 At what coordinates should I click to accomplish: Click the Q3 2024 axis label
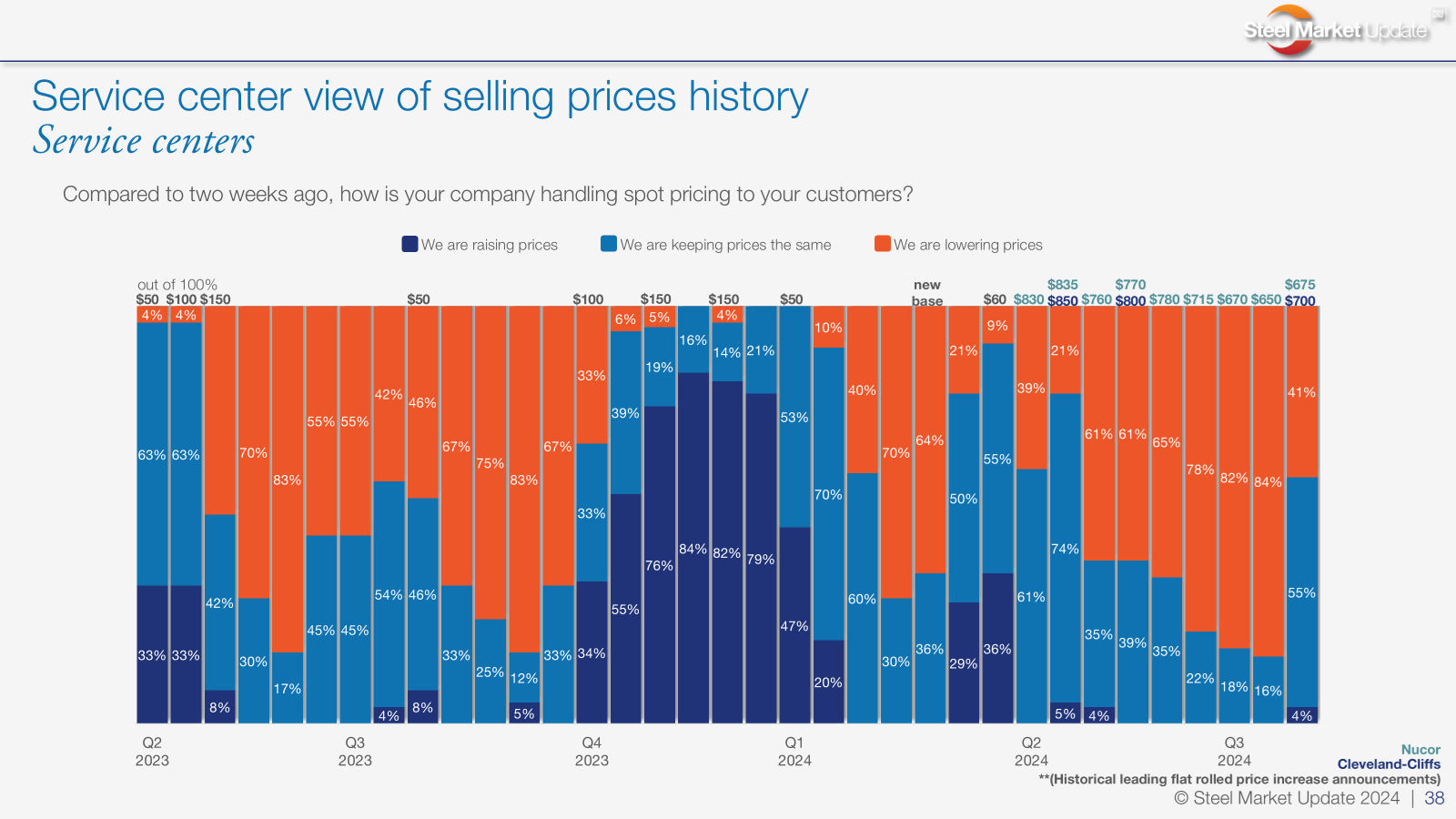coord(1234,752)
